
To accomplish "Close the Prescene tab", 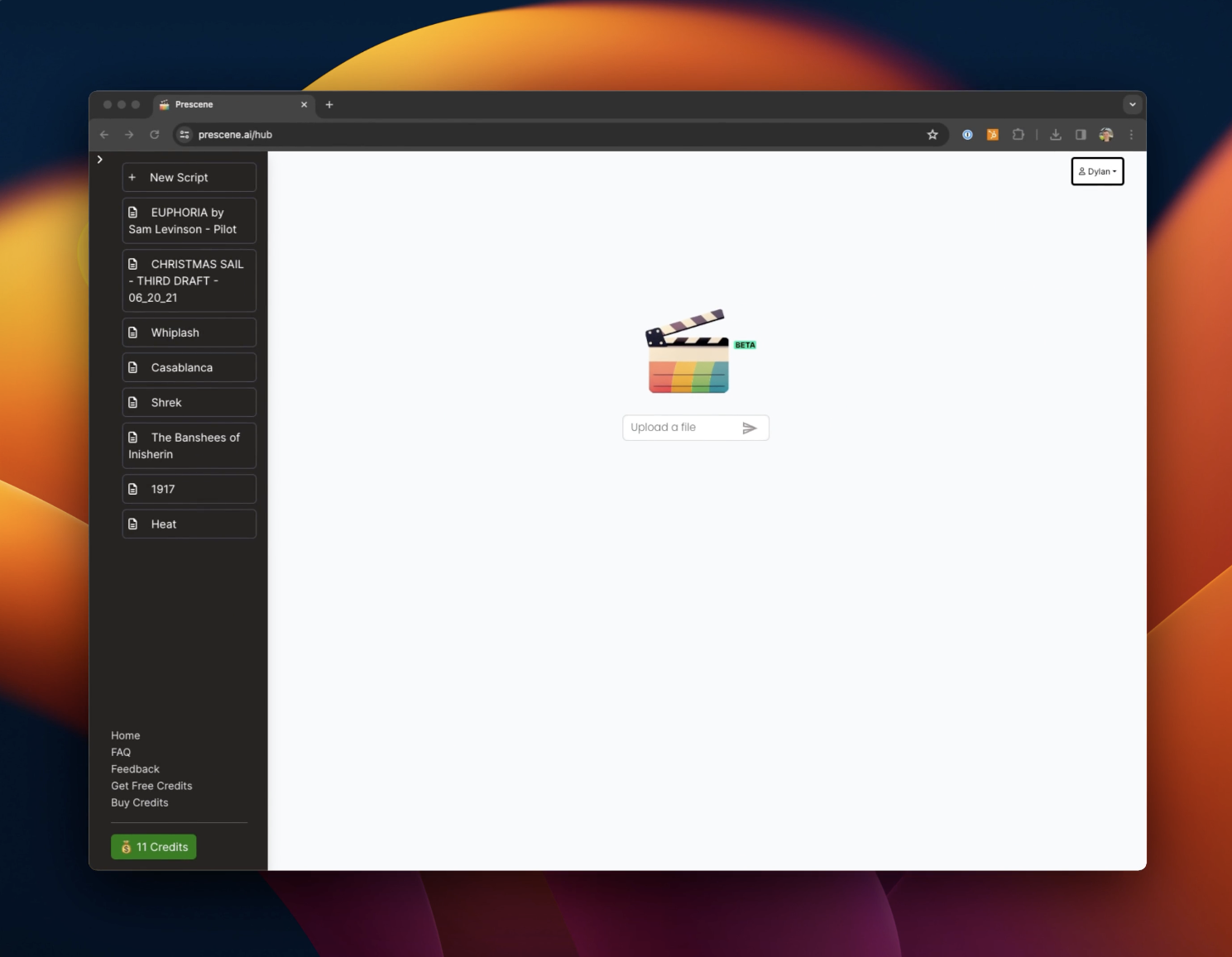I will (x=304, y=105).
